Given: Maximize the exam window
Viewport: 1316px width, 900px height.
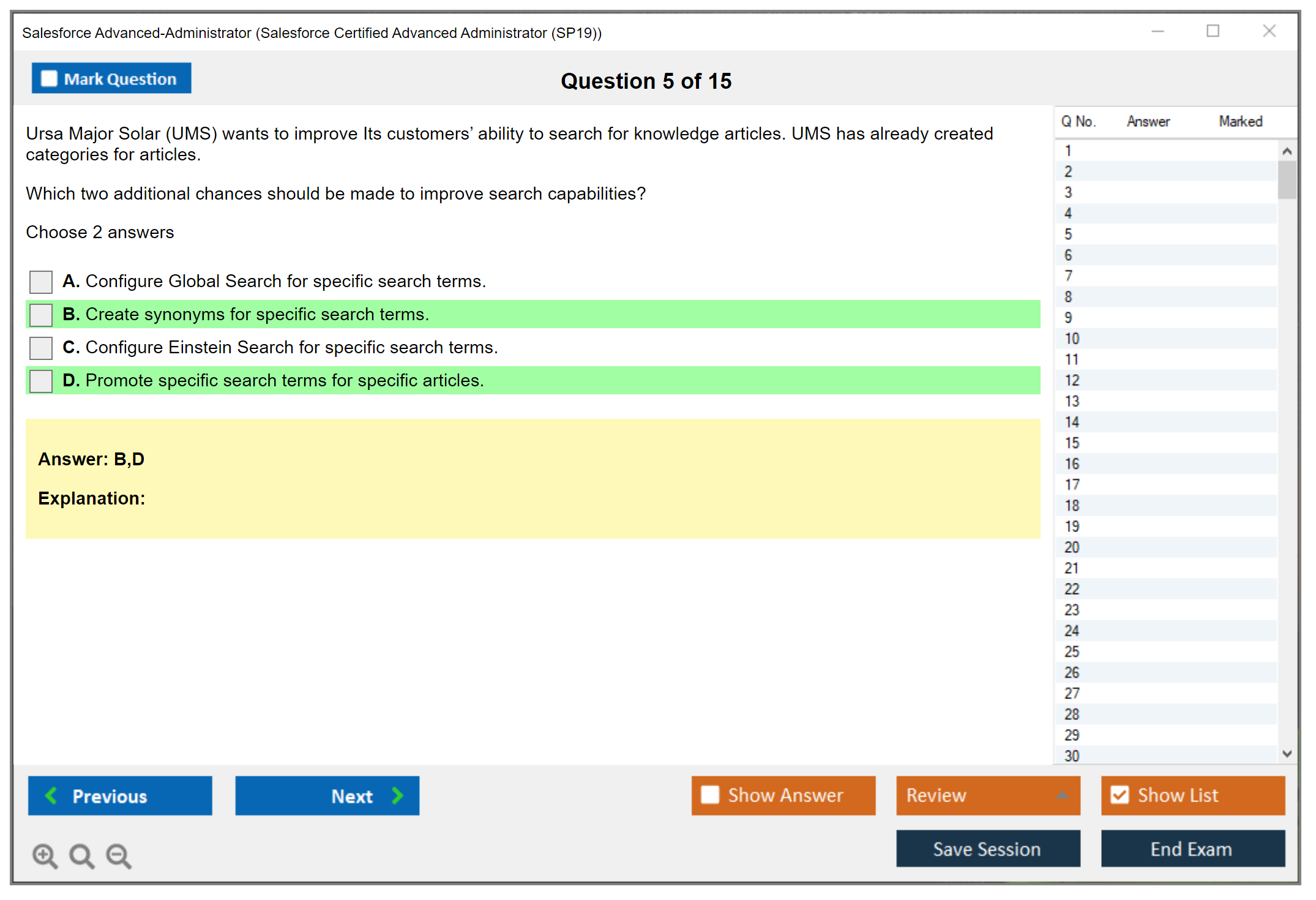Looking at the screenshot, I should (x=1213, y=31).
